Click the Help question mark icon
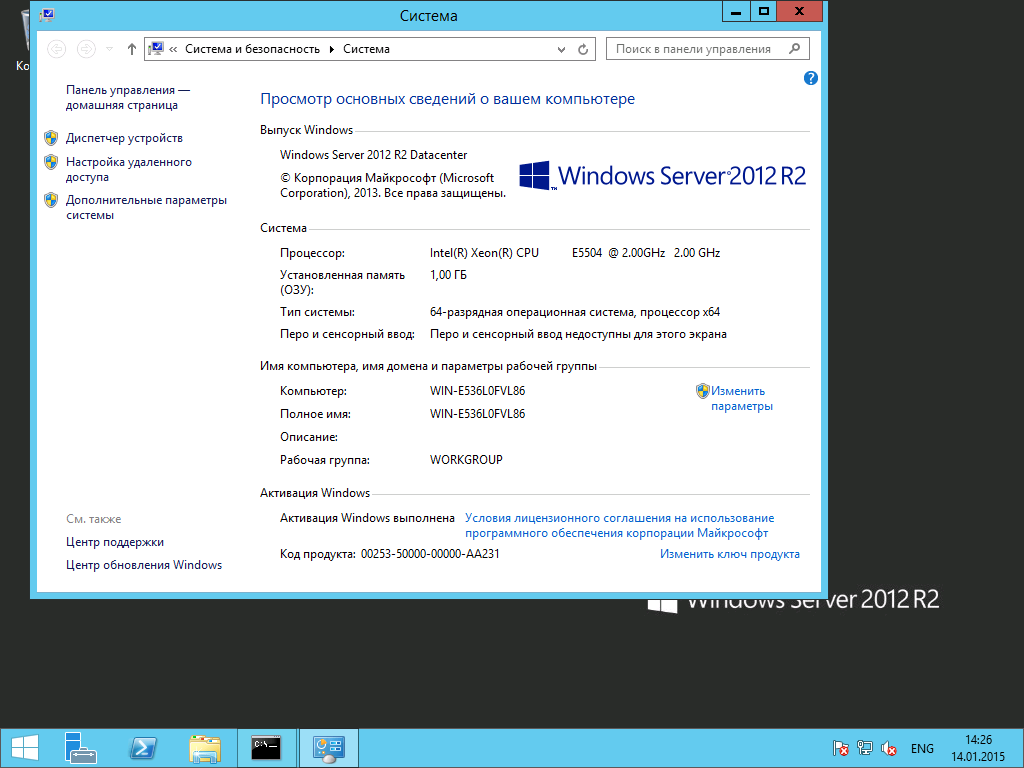Viewport: 1024px width, 768px height. 810,78
